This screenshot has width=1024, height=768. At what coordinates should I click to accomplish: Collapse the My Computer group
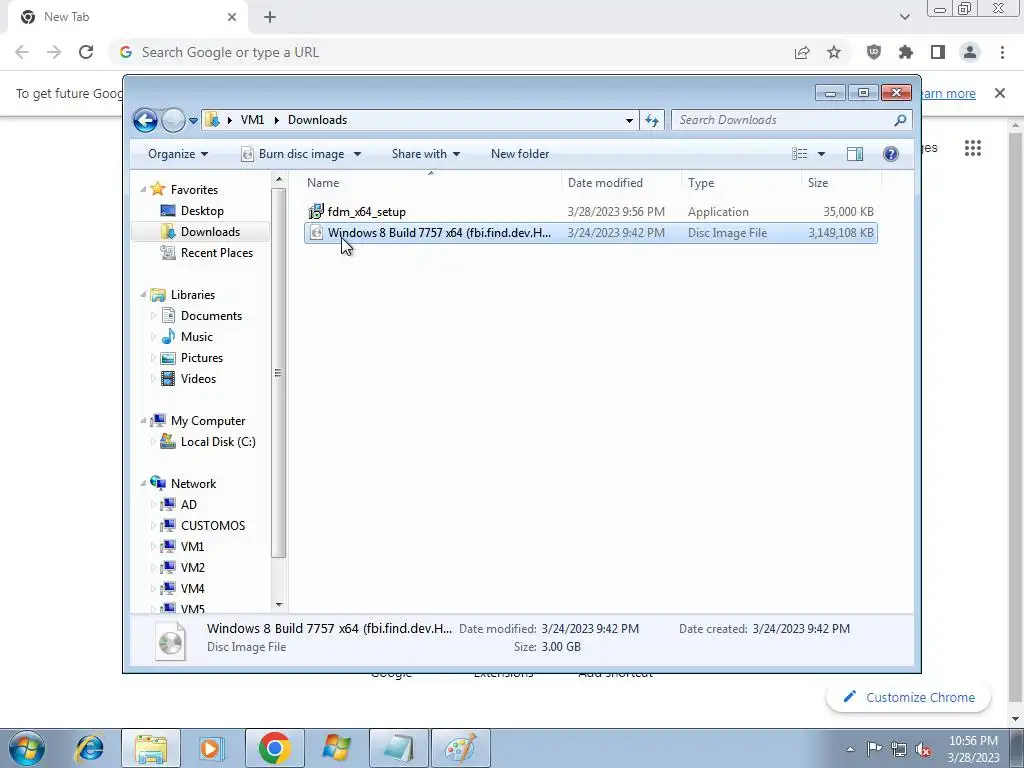pyautogui.click(x=143, y=421)
